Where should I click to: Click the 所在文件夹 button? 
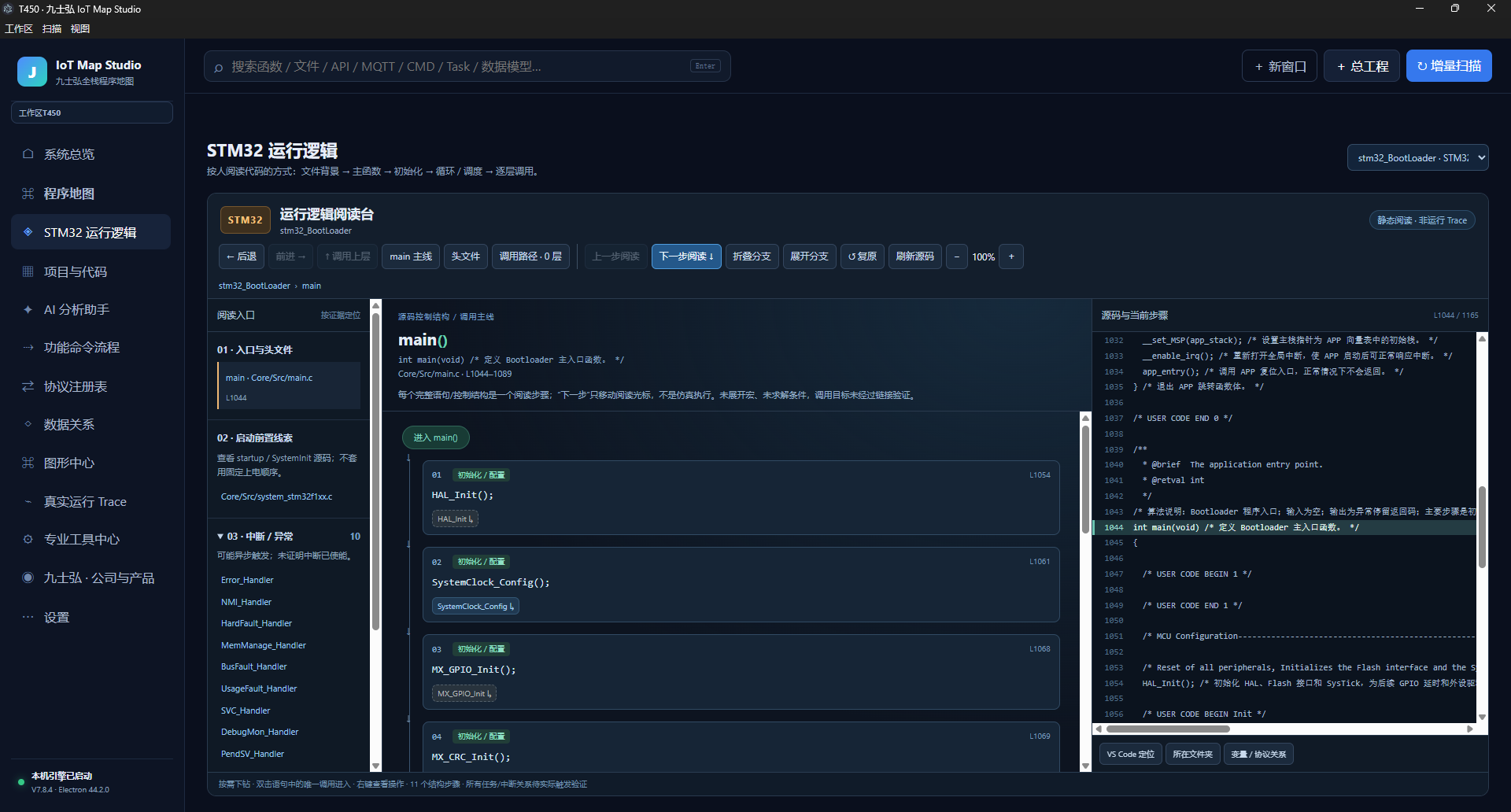[1192, 754]
